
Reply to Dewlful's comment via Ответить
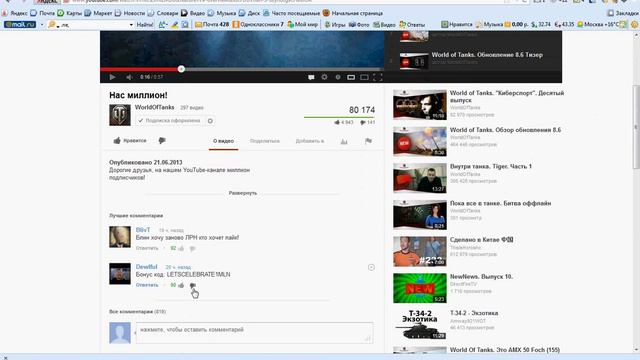click(x=147, y=285)
